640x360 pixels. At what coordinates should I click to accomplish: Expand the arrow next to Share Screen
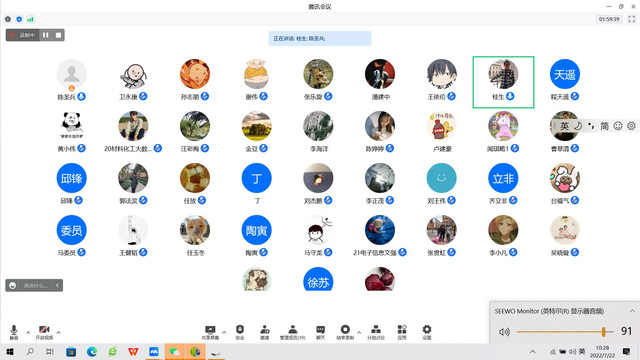(x=224, y=332)
